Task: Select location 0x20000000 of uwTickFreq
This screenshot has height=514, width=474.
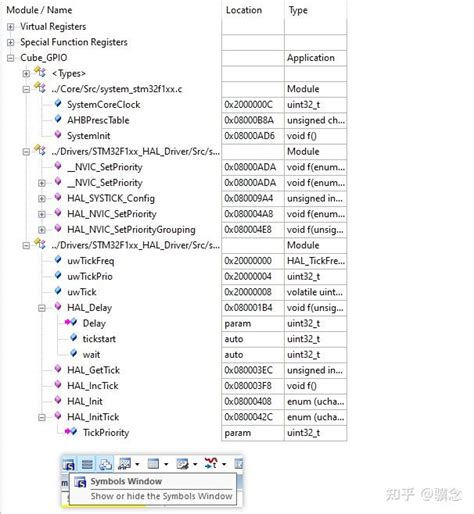Action: 248,261
